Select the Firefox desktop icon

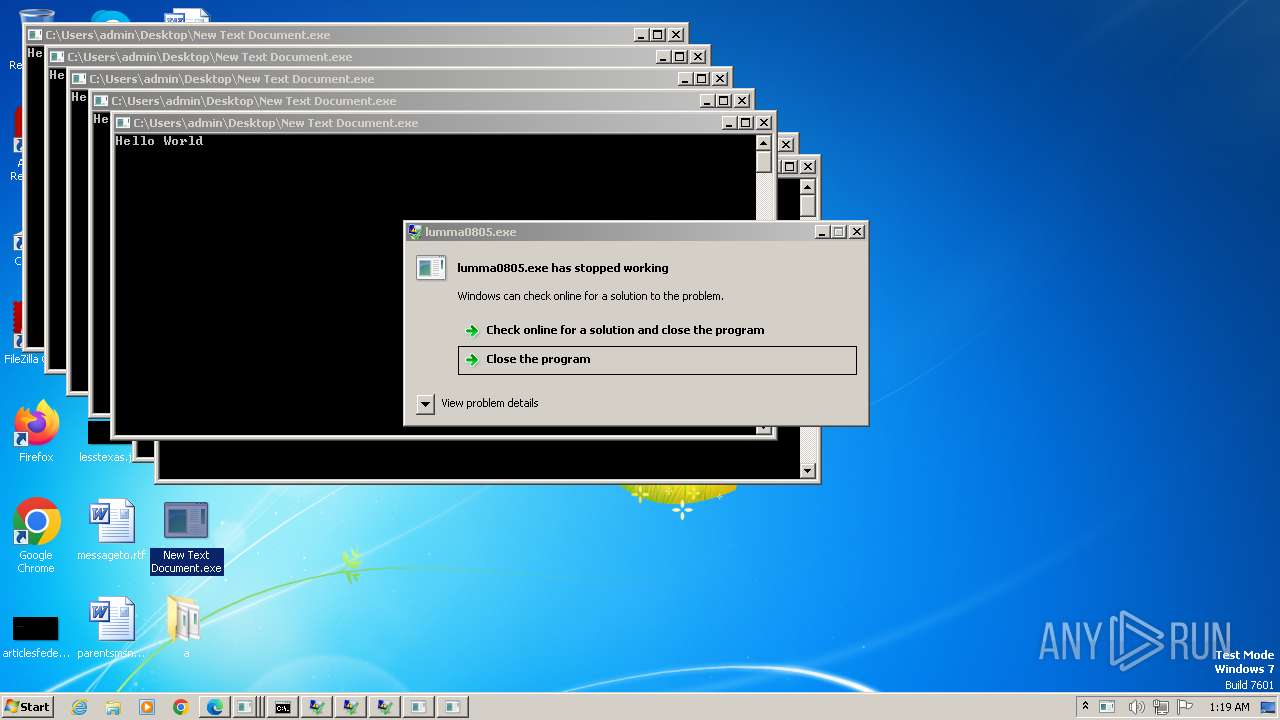(36, 432)
